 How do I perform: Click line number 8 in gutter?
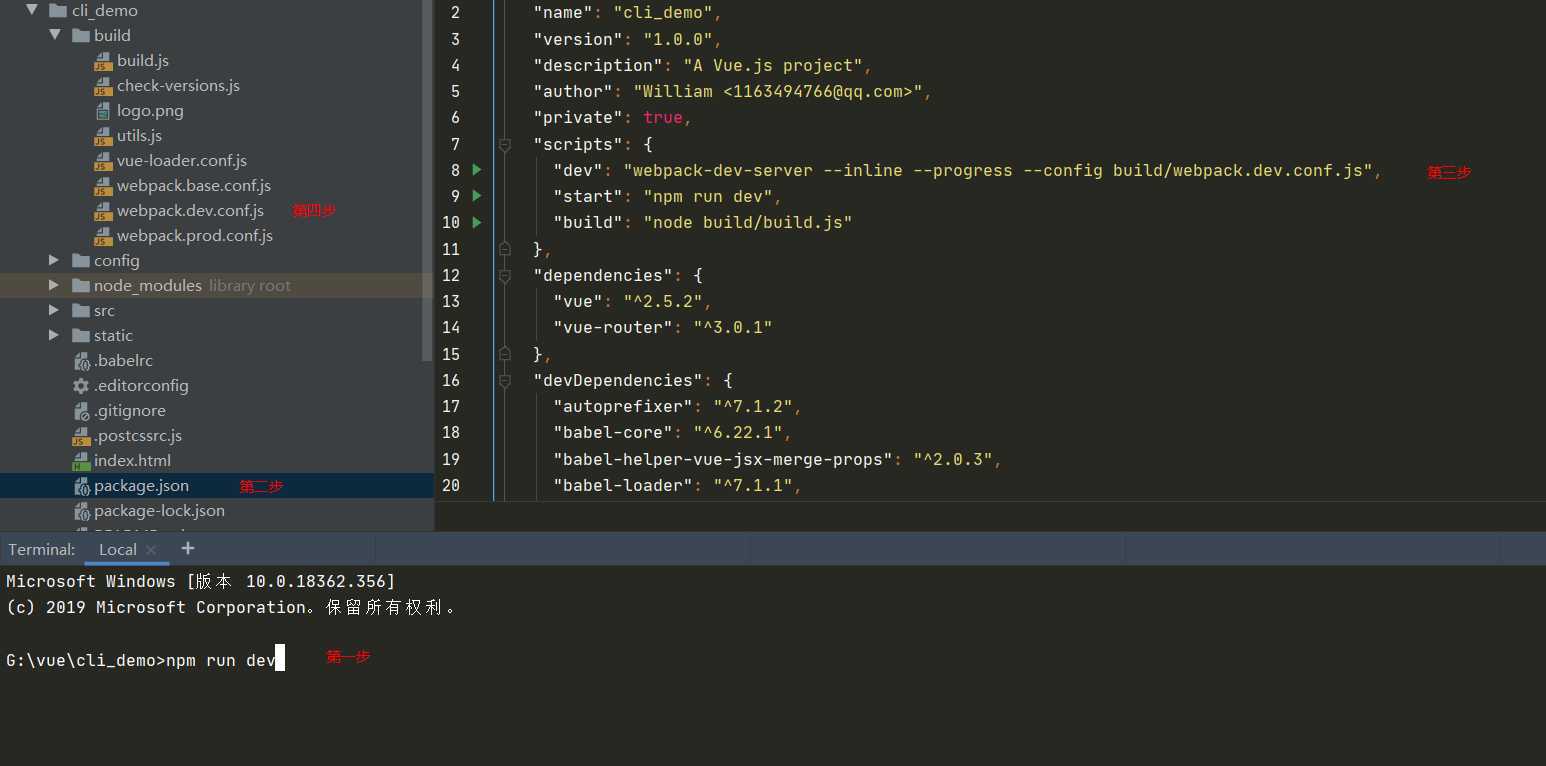pyautogui.click(x=455, y=170)
